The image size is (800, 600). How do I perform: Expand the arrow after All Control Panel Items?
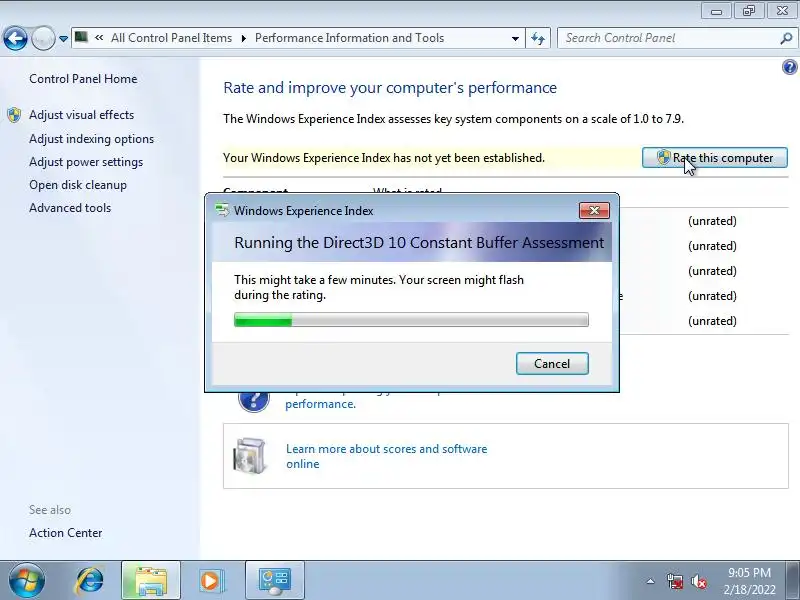[243, 38]
